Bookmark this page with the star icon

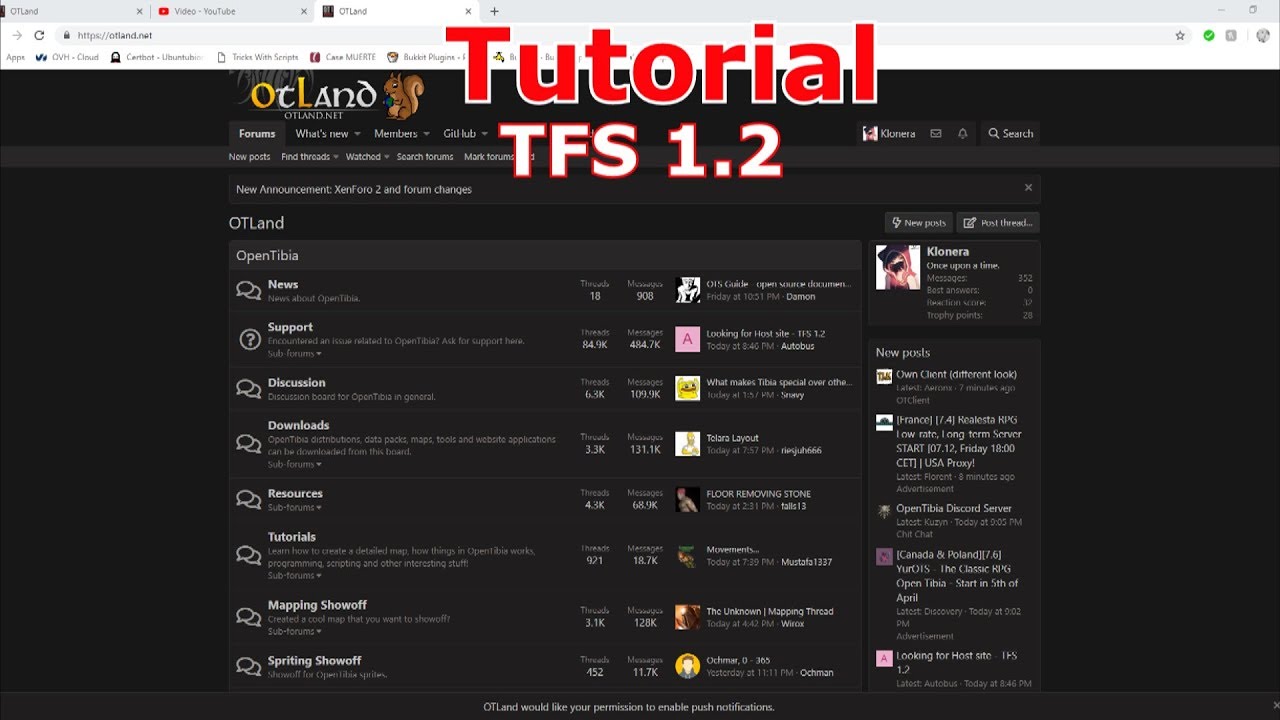1180,35
